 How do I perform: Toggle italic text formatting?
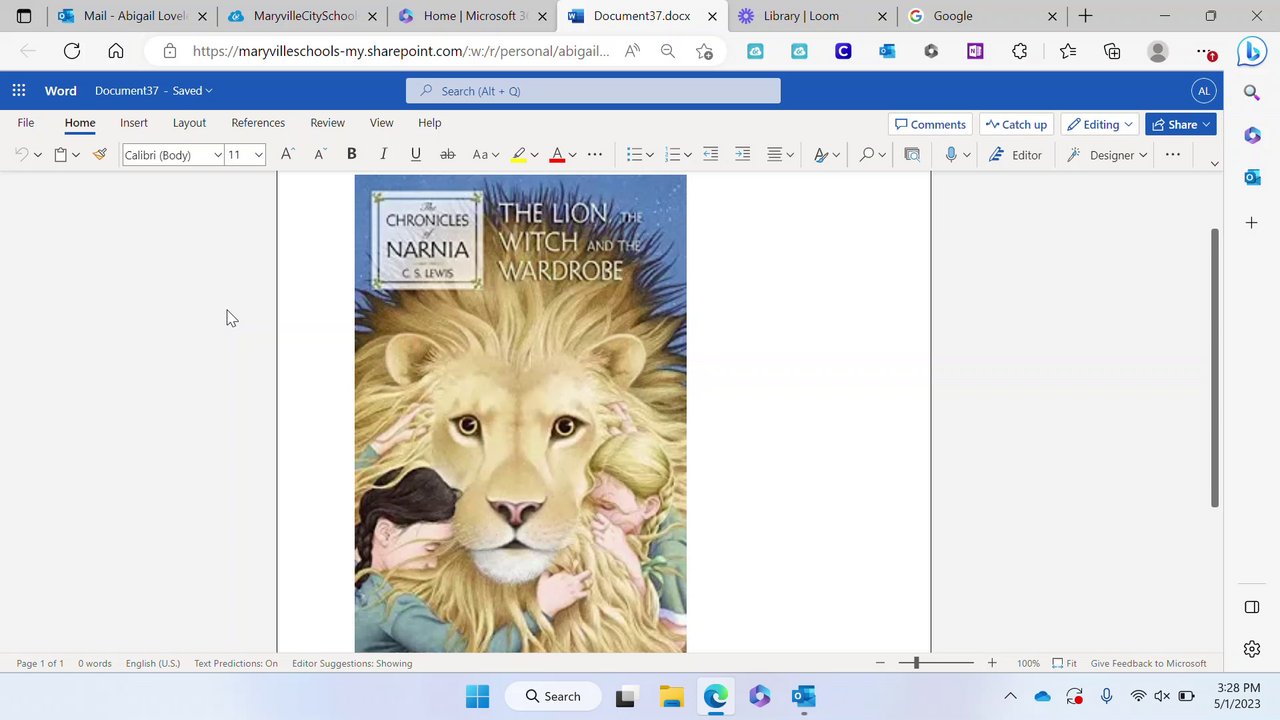[x=383, y=154]
